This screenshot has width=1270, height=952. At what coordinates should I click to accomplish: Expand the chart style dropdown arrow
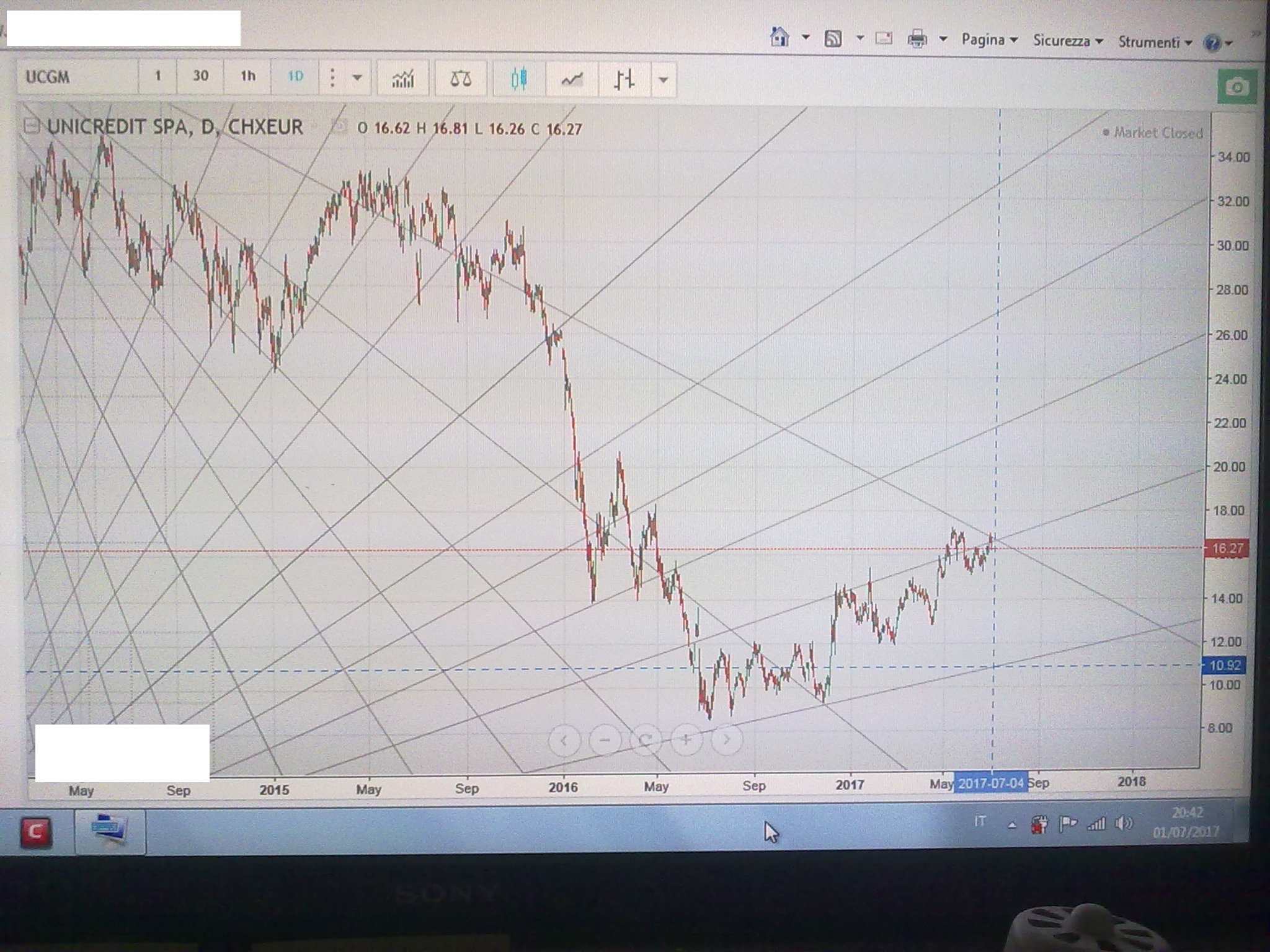[x=664, y=80]
